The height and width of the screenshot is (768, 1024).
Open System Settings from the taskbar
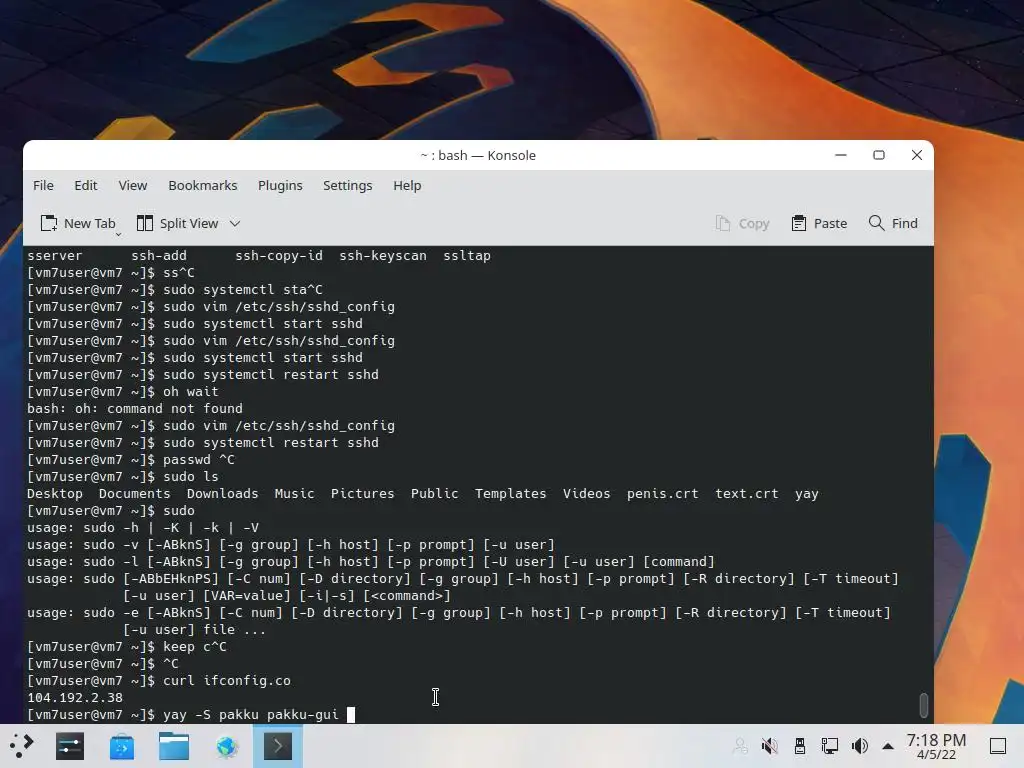(70, 746)
